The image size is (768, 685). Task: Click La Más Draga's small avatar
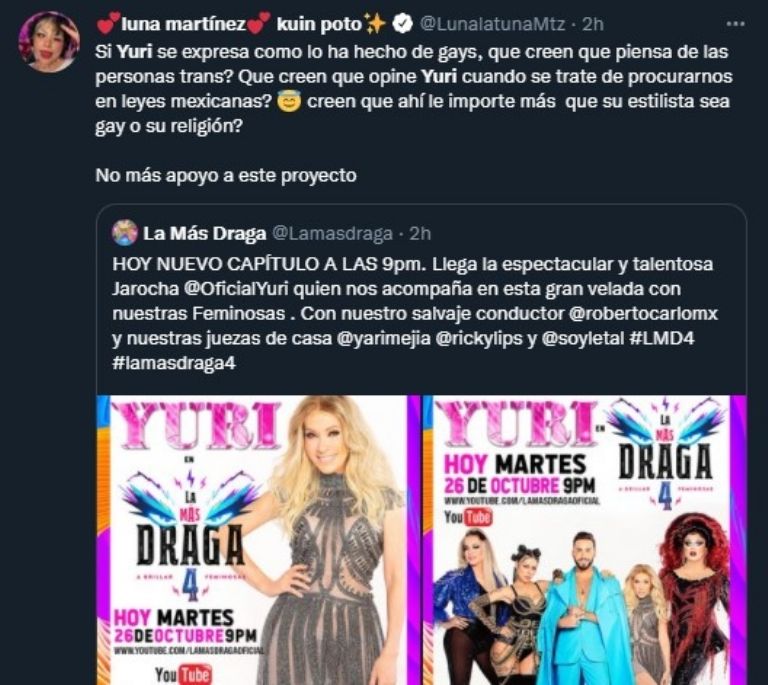(x=124, y=233)
